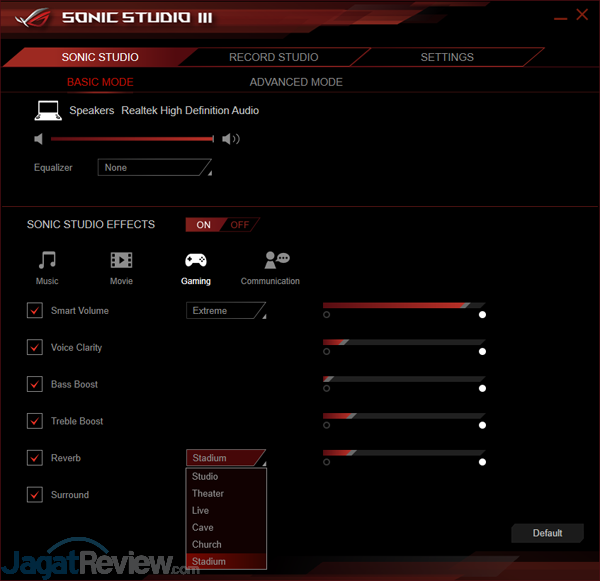The width and height of the screenshot is (600, 581).
Task: Click the laptop speakers device icon
Action: [48, 111]
